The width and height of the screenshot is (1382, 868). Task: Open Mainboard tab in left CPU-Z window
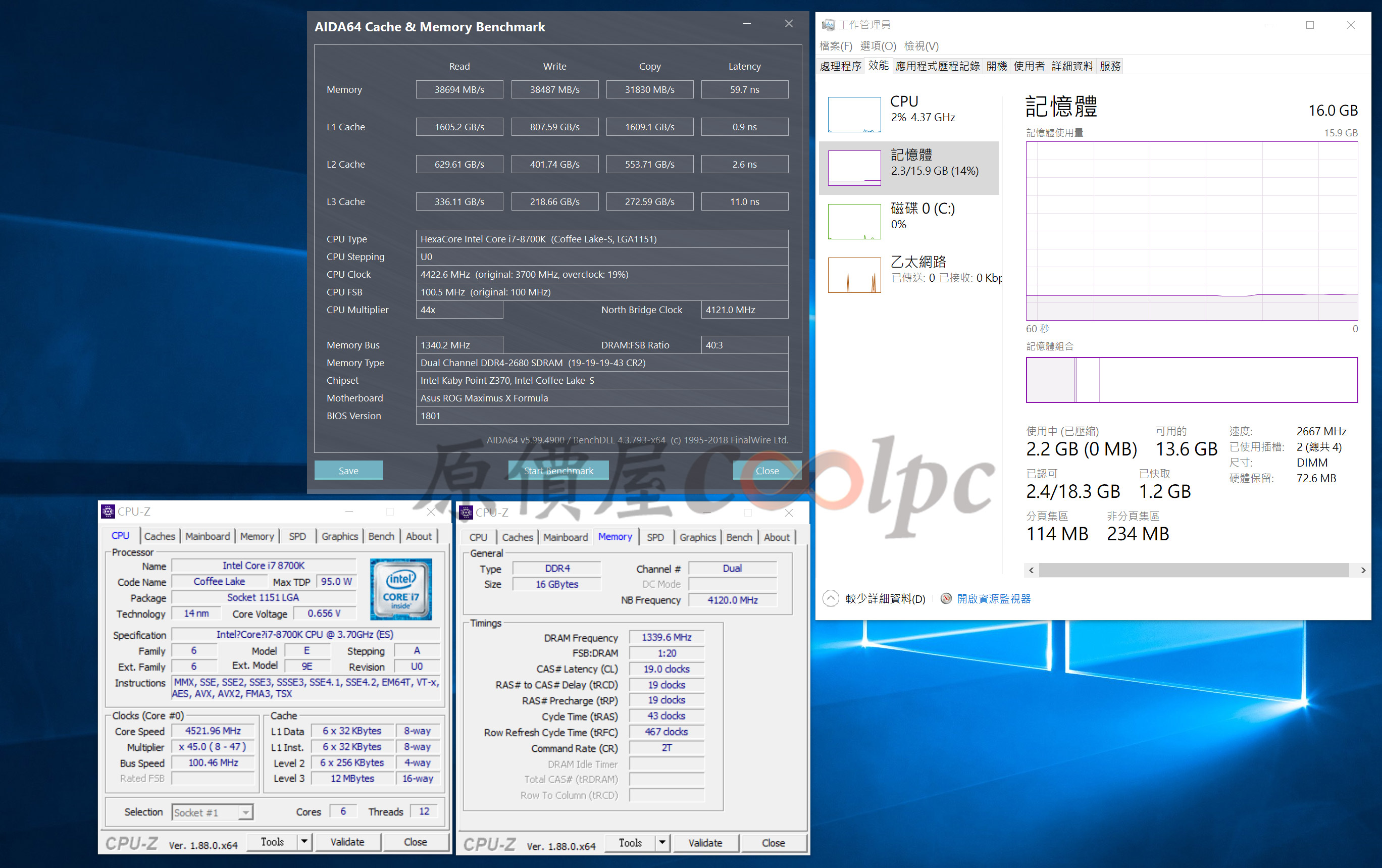tap(207, 536)
